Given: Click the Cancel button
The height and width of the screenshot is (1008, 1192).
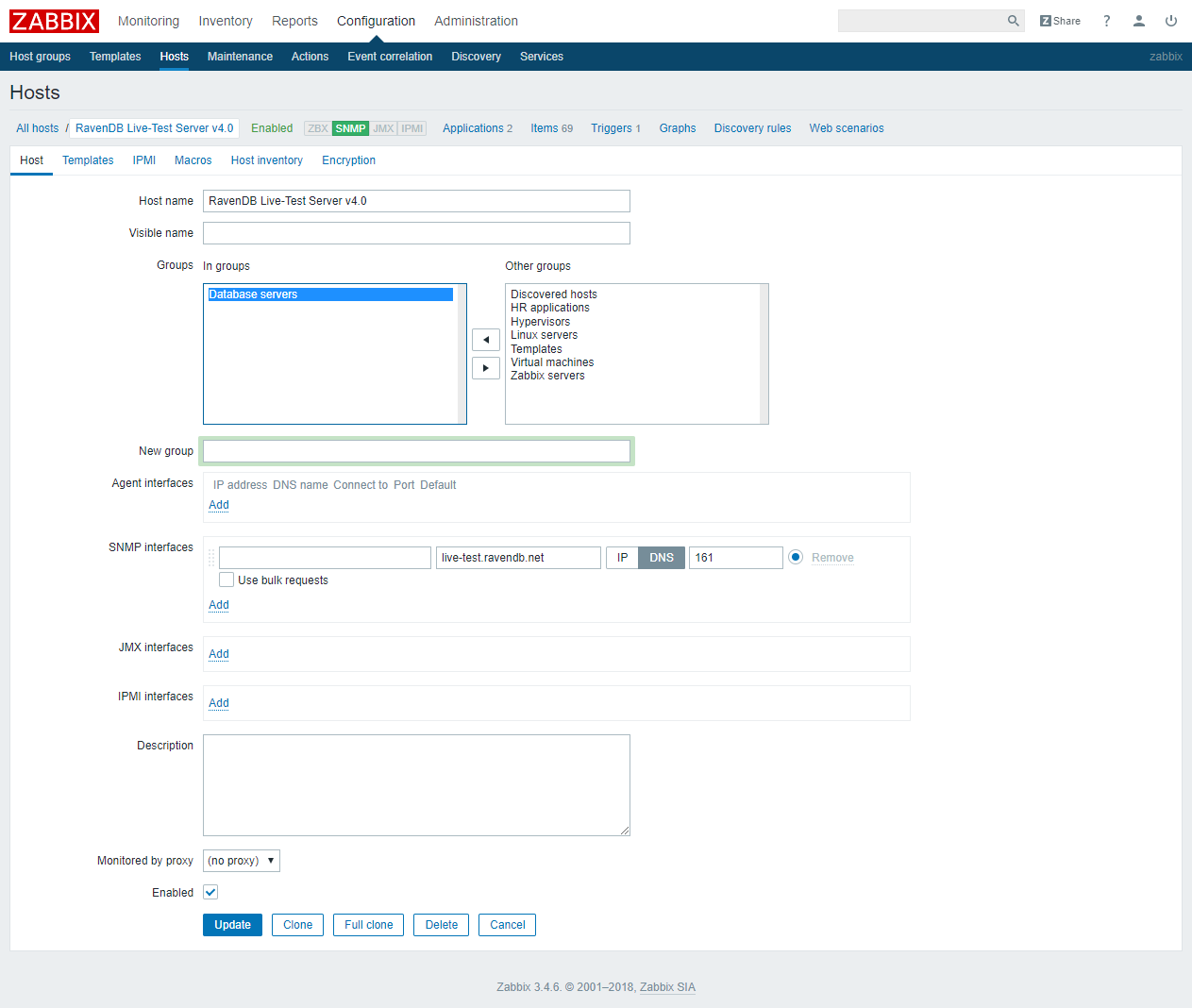Looking at the screenshot, I should coord(507,925).
